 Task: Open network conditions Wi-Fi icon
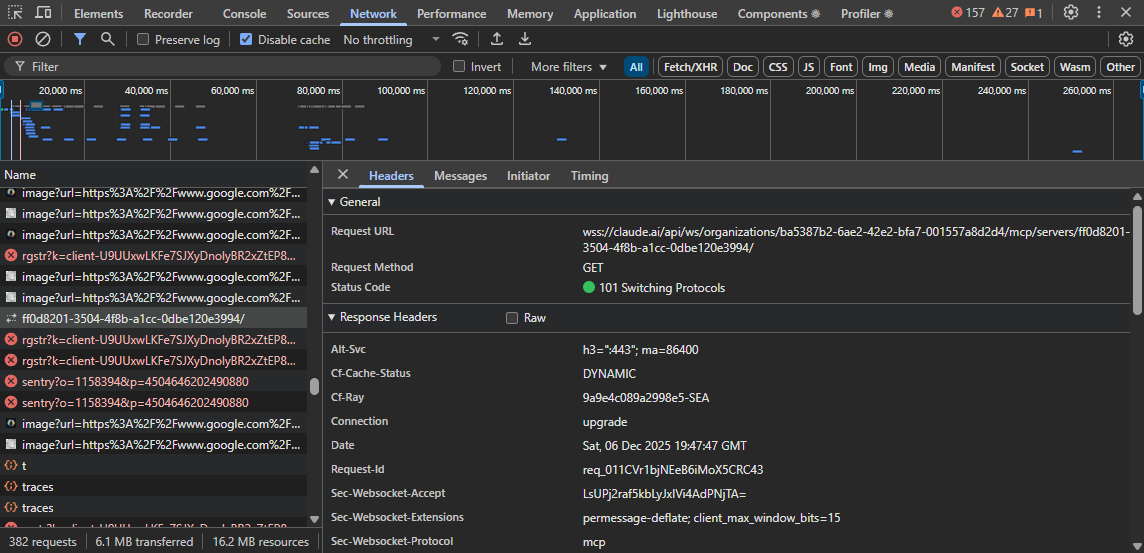coord(461,39)
